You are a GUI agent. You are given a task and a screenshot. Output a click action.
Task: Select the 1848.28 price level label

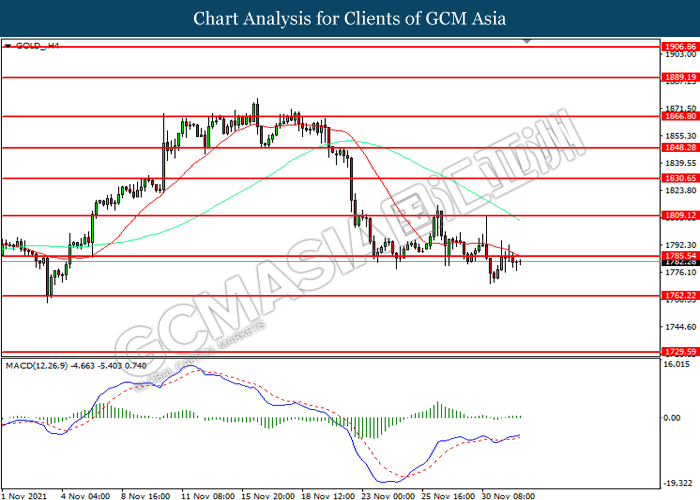tap(680, 147)
